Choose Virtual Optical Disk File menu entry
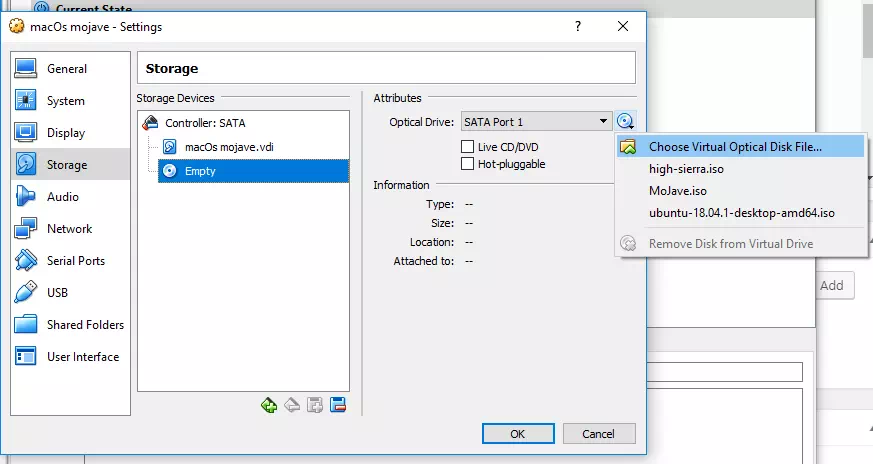 point(740,146)
